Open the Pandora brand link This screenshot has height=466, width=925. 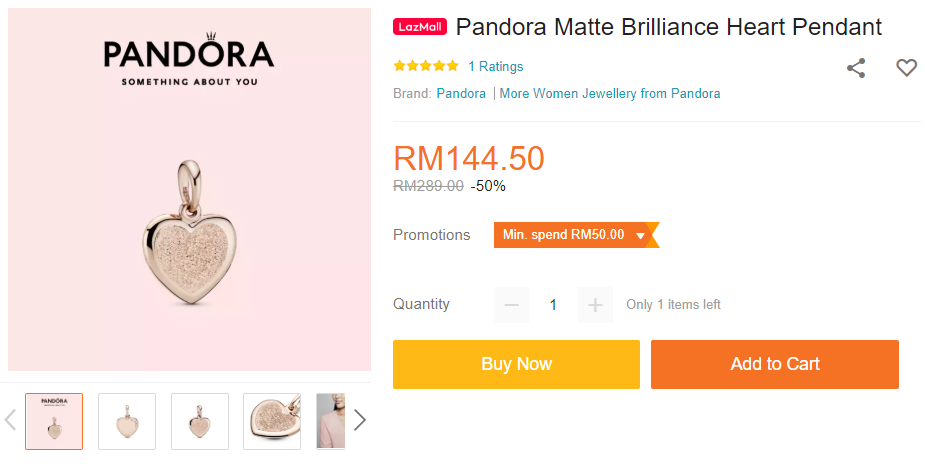pyautogui.click(x=461, y=93)
